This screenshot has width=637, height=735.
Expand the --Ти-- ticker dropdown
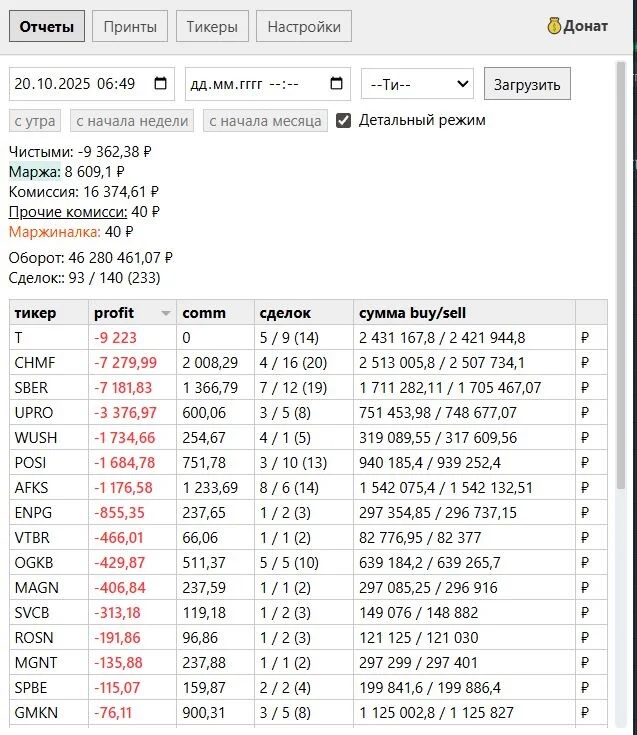point(417,84)
